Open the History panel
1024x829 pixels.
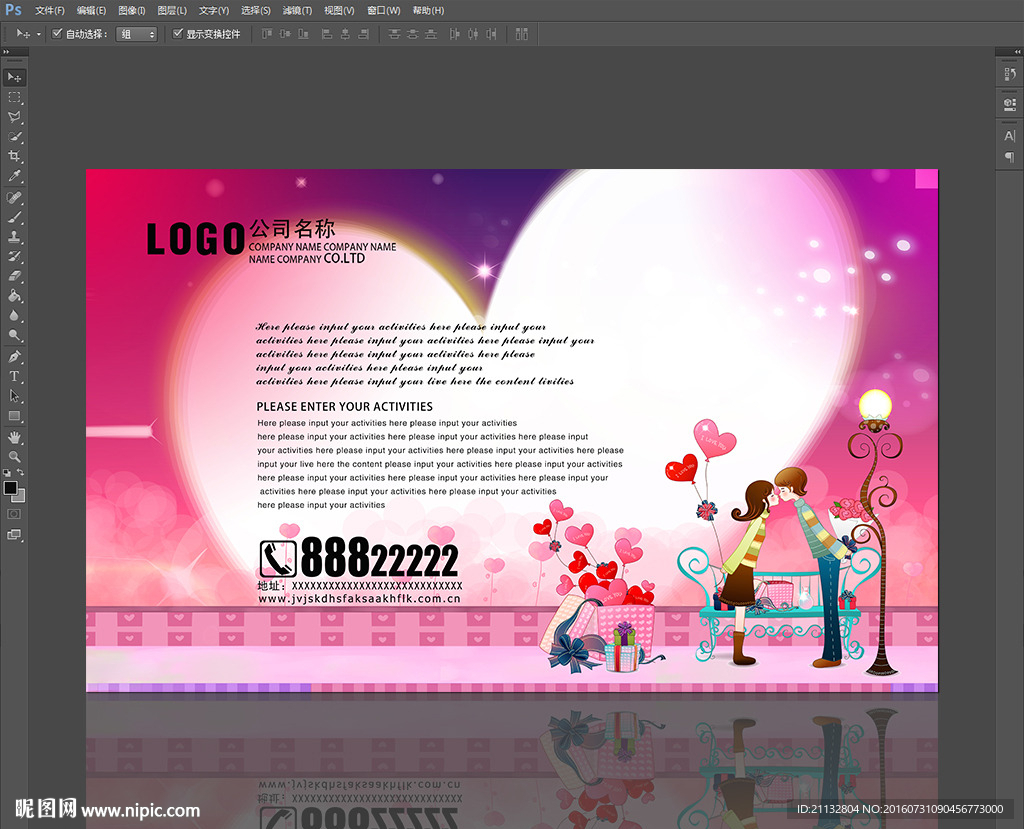1010,74
